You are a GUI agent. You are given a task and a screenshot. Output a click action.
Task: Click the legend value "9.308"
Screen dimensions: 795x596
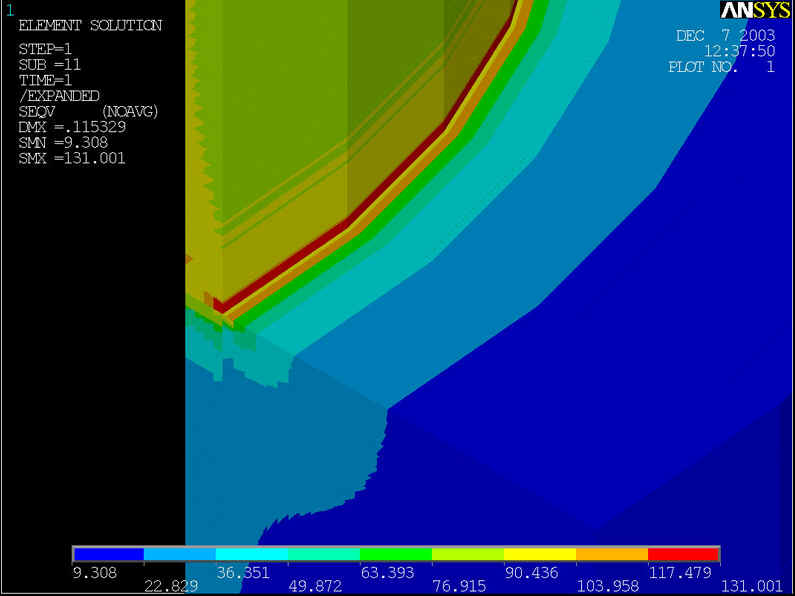tap(95, 573)
